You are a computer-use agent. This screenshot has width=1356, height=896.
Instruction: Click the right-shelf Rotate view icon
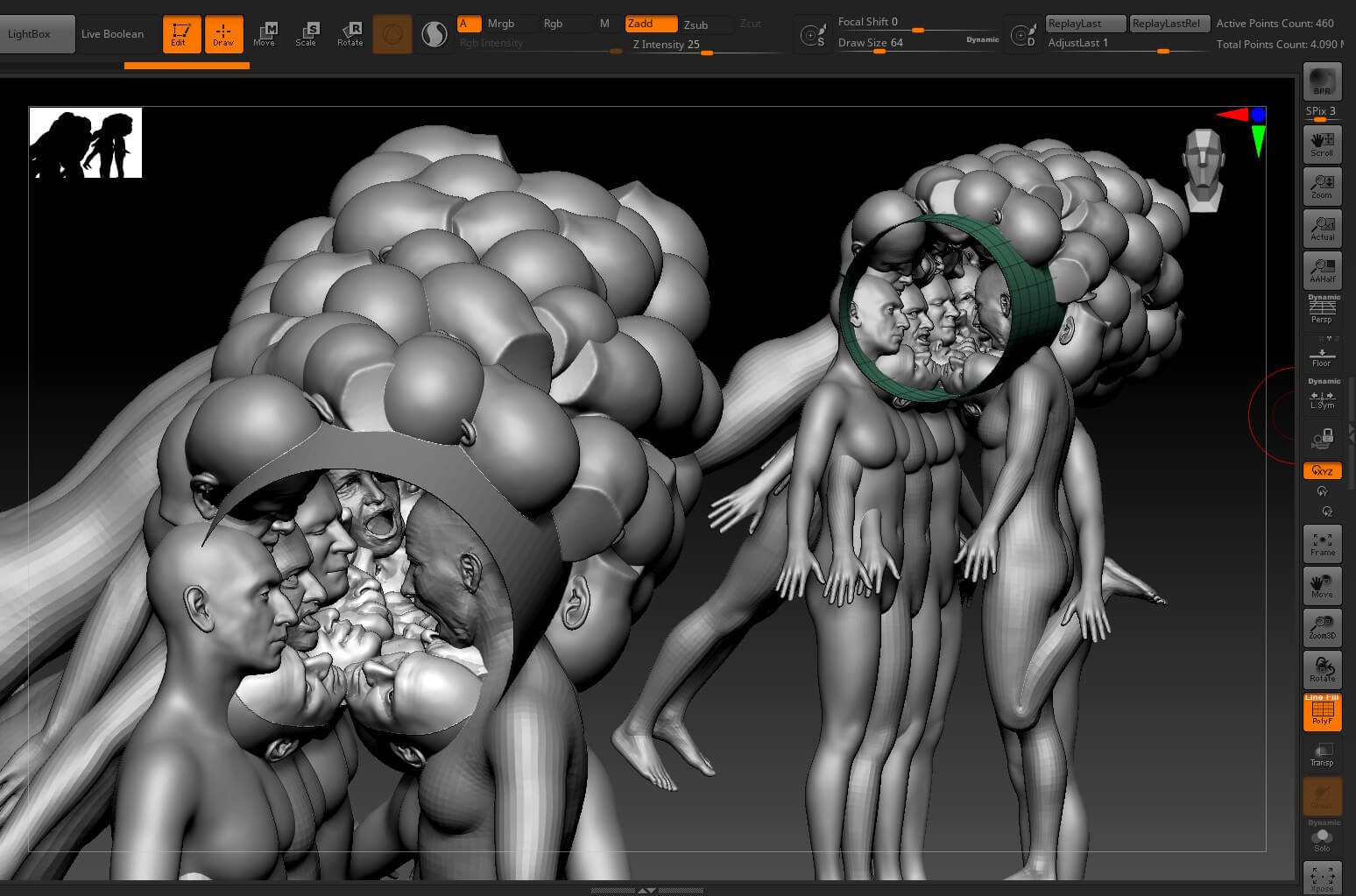point(1322,669)
